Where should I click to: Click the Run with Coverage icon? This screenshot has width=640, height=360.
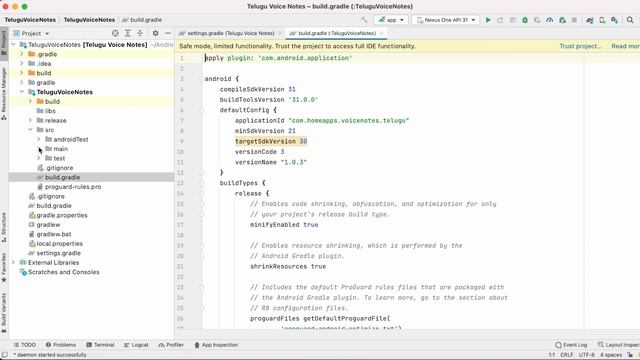537,20
